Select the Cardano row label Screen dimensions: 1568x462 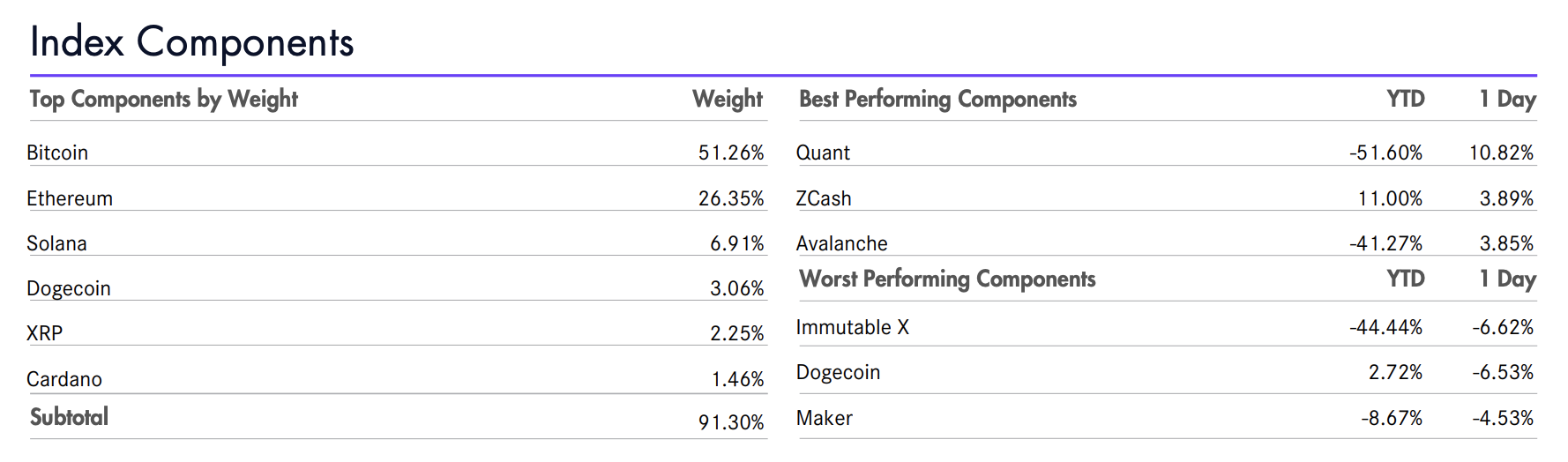[x=64, y=379]
